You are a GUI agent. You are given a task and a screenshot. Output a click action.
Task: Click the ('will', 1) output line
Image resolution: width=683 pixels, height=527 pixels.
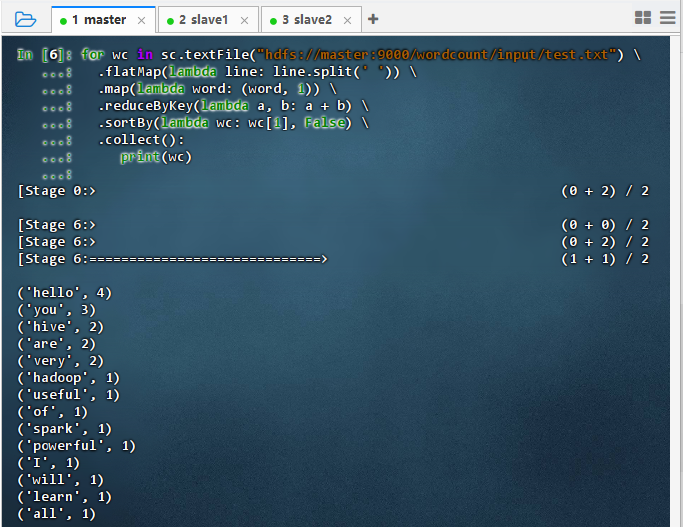click(61, 480)
